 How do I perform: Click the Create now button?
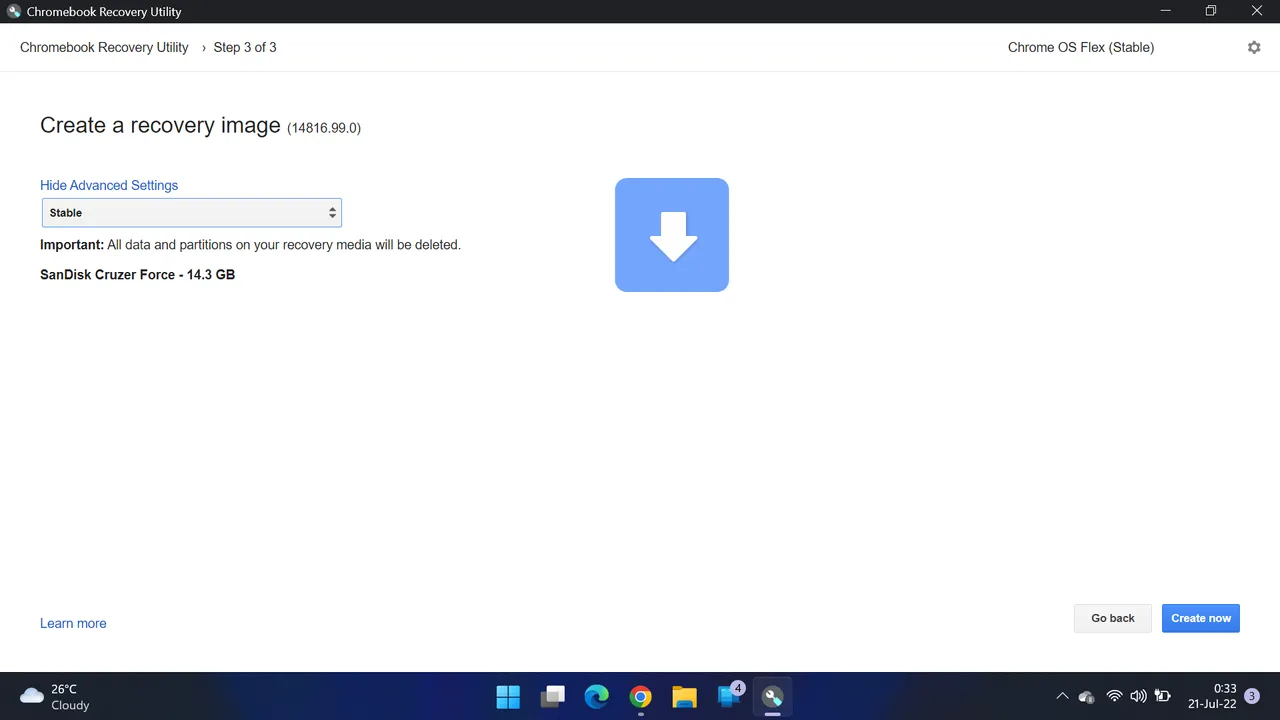coord(1201,618)
